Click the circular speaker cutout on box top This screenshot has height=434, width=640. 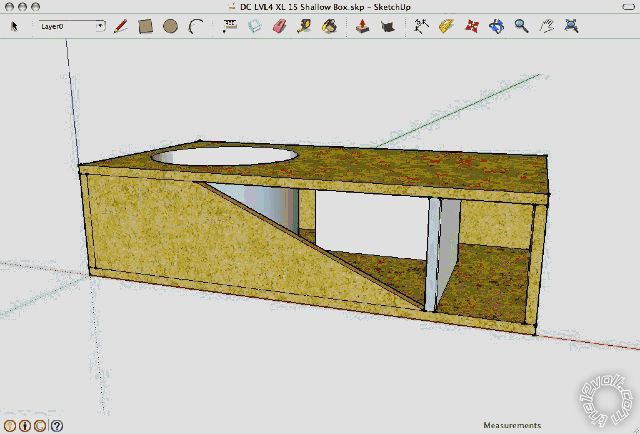[224, 156]
